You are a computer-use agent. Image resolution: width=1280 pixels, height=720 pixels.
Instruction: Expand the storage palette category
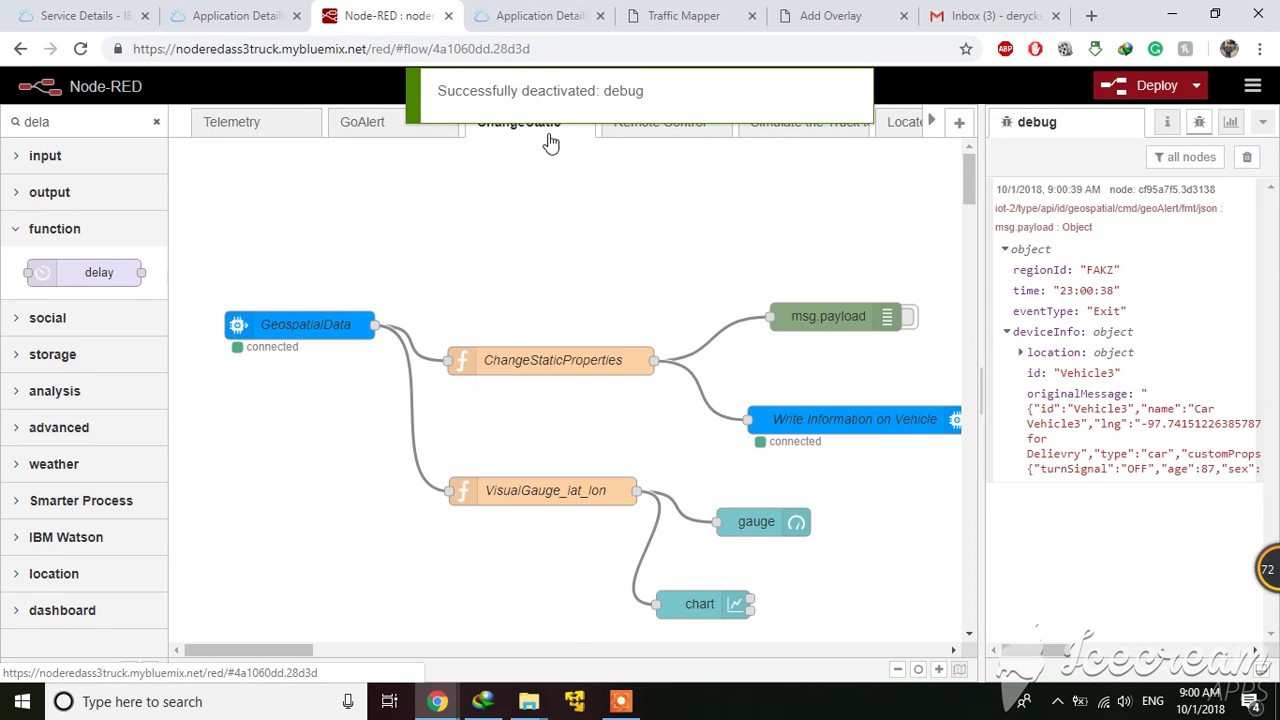(x=84, y=354)
